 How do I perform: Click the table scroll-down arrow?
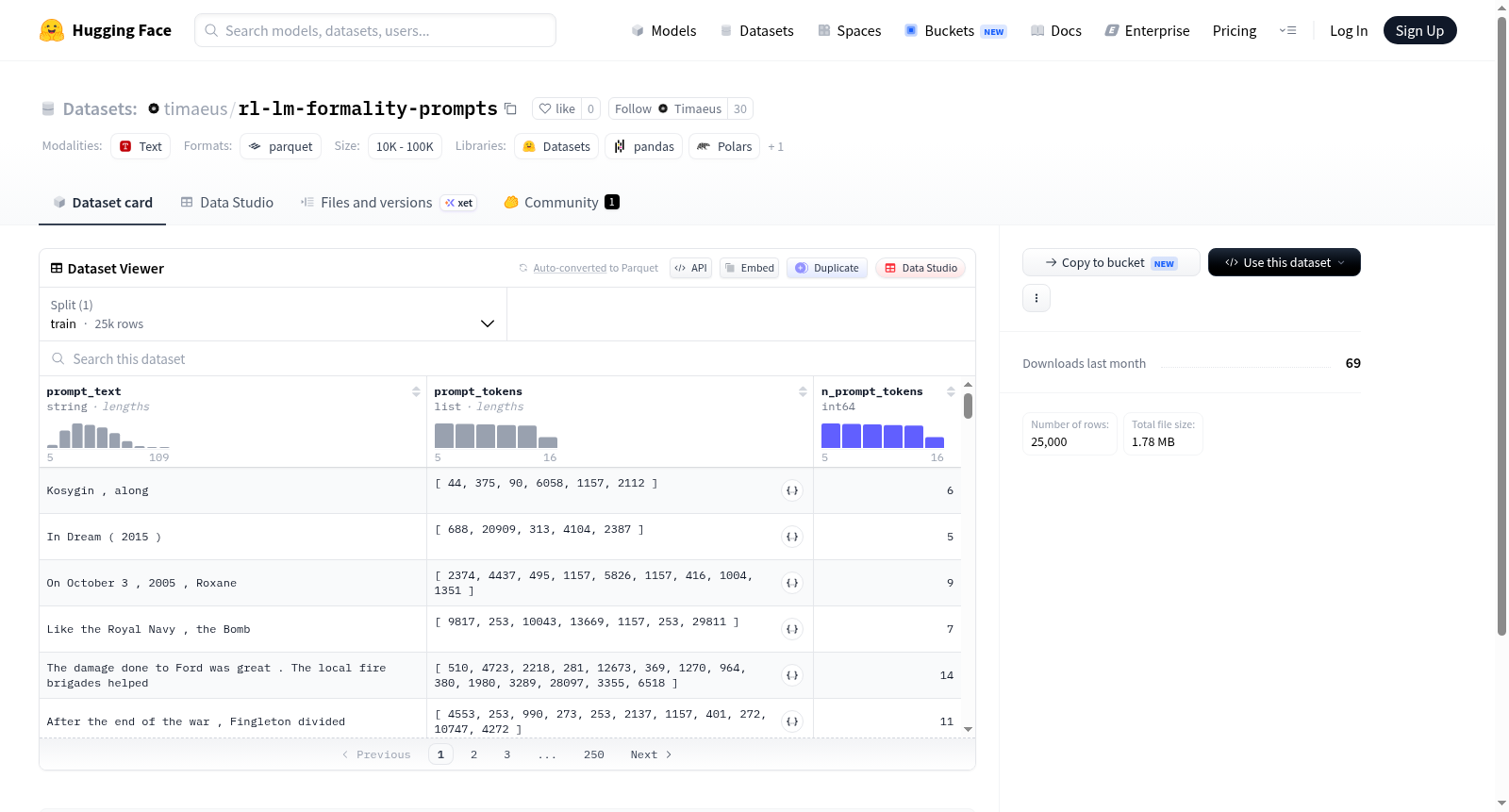tap(968, 729)
